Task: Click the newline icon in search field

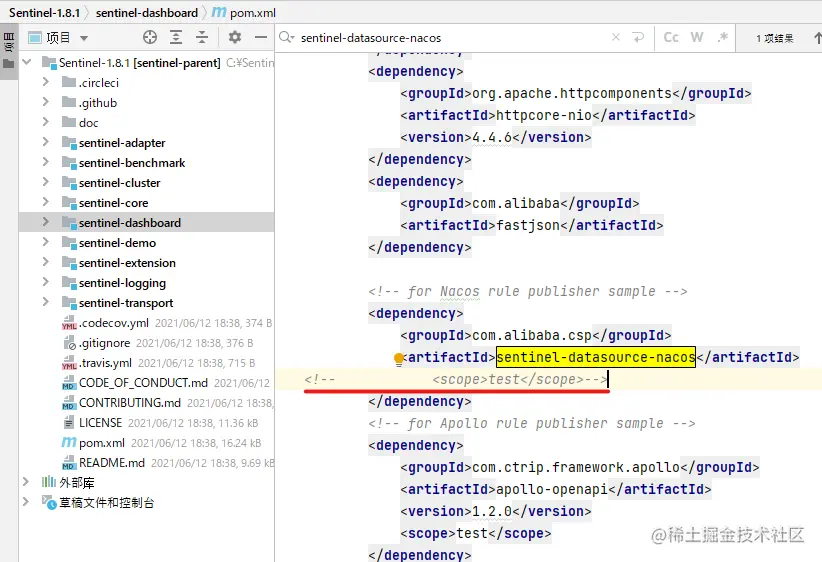Action: (x=638, y=37)
